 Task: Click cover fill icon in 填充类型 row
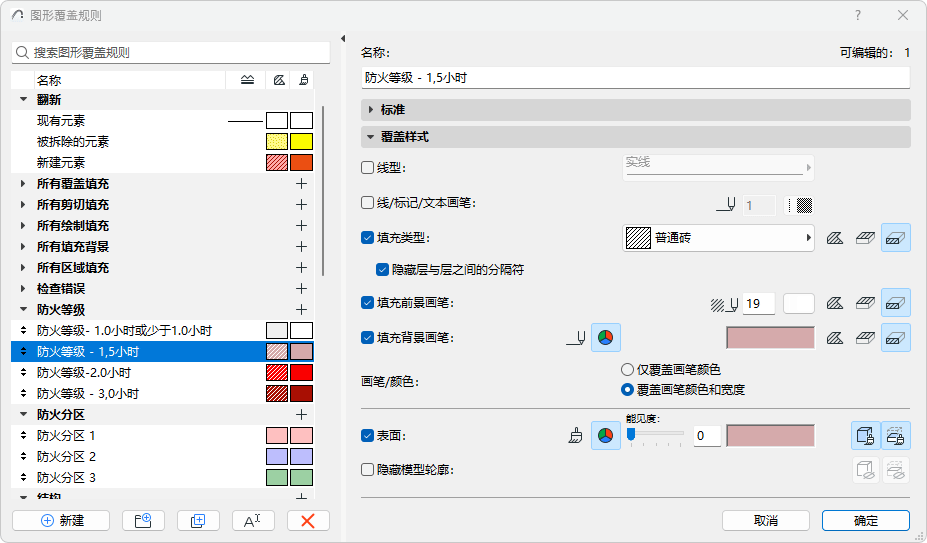click(865, 238)
